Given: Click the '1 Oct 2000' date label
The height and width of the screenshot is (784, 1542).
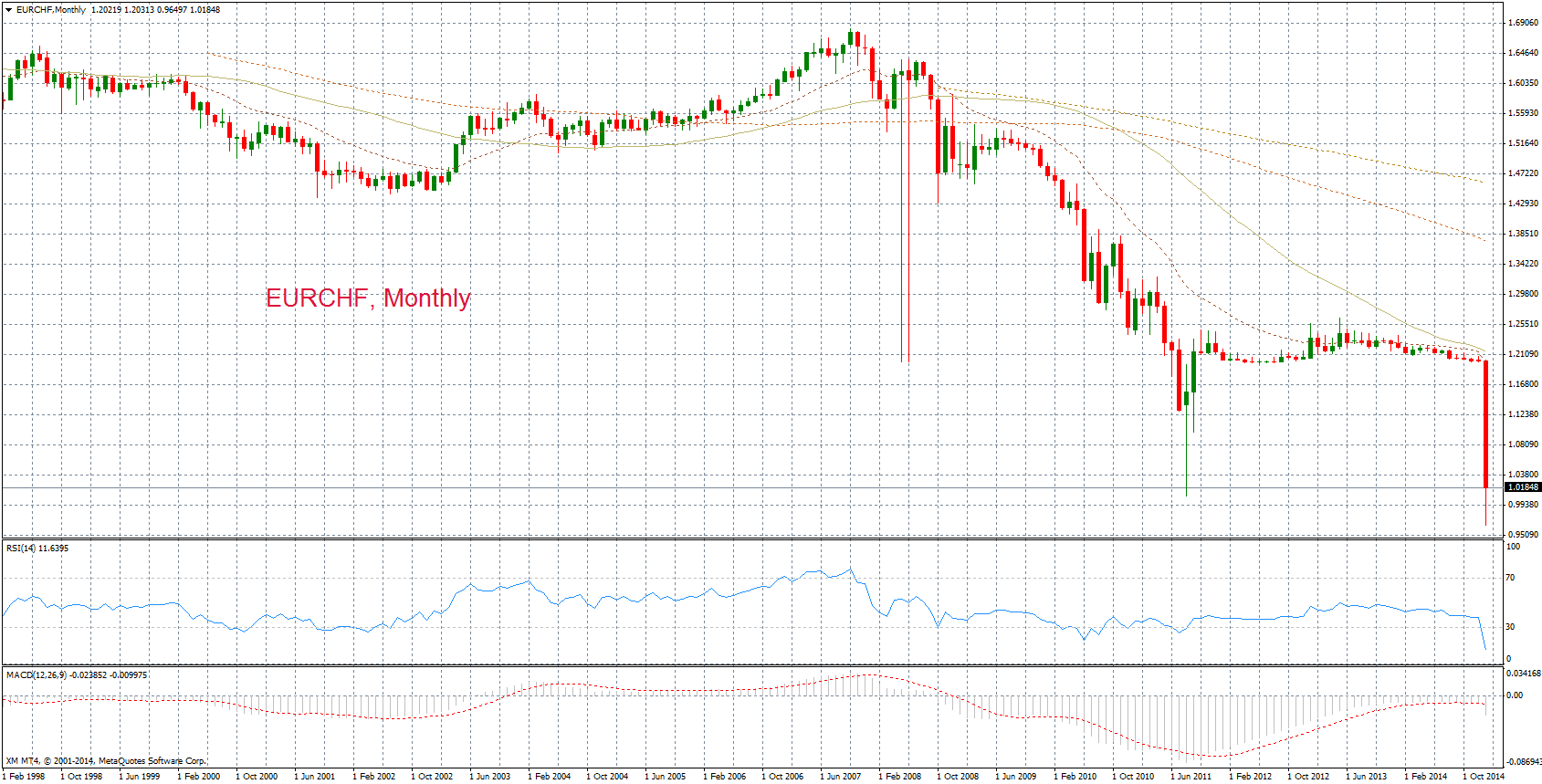Looking at the screenshot, I should point(257,776).
